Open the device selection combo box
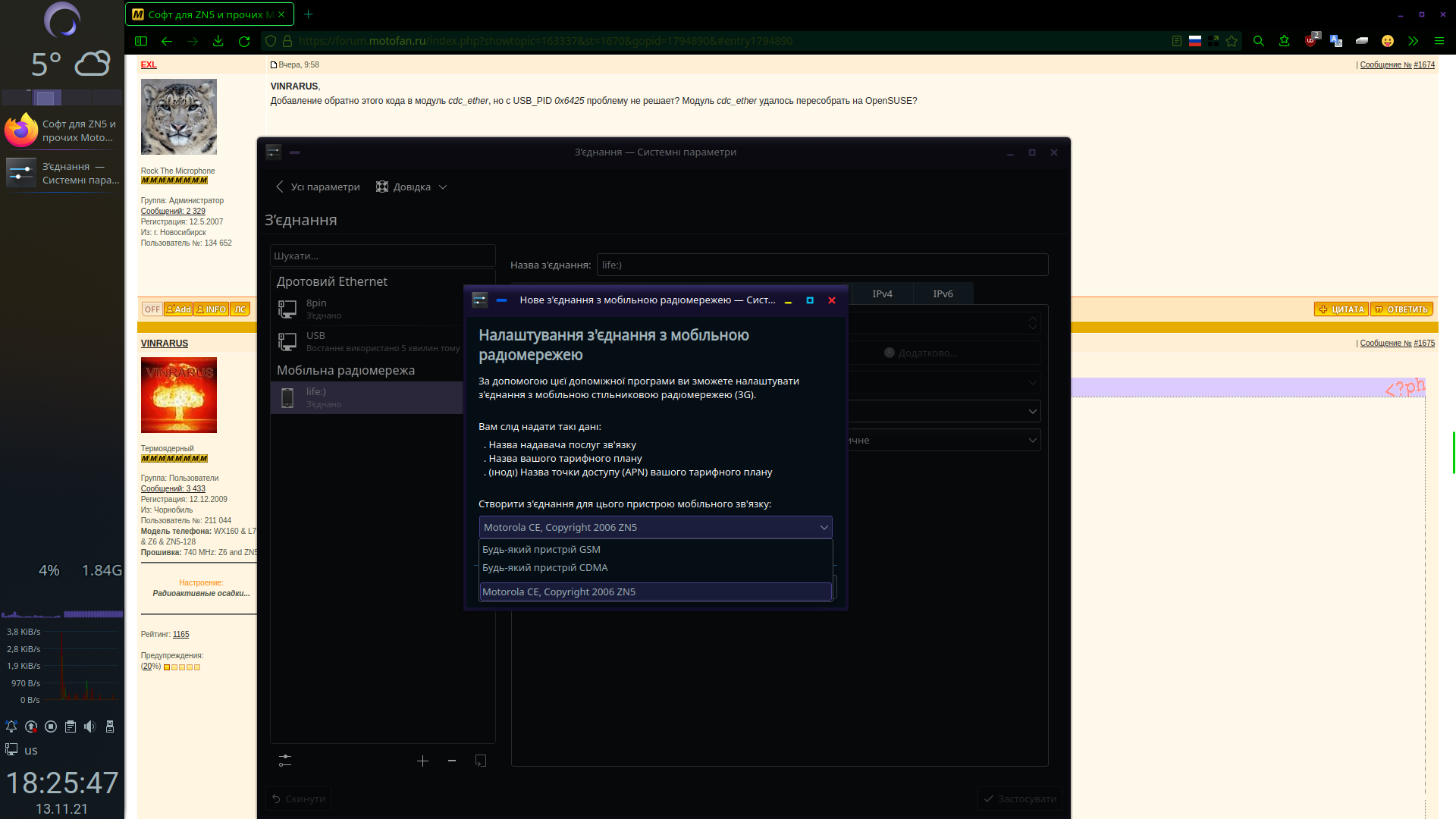1456x819 pixels. click(655, 527)
